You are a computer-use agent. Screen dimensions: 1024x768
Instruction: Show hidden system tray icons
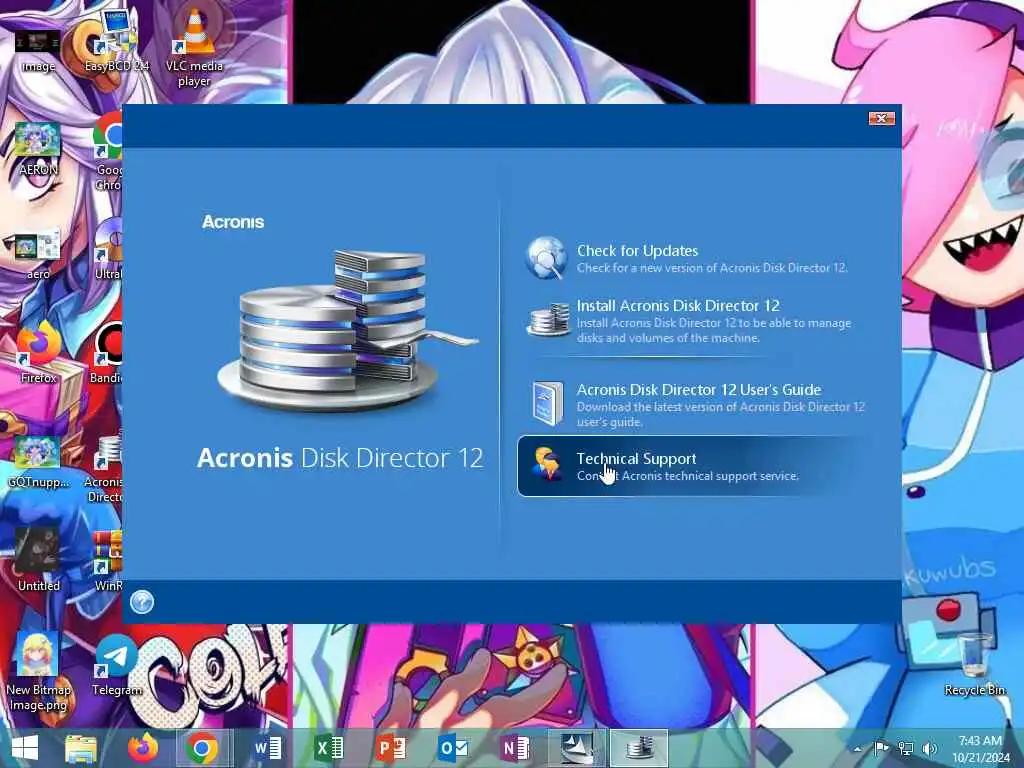point(858,749)
